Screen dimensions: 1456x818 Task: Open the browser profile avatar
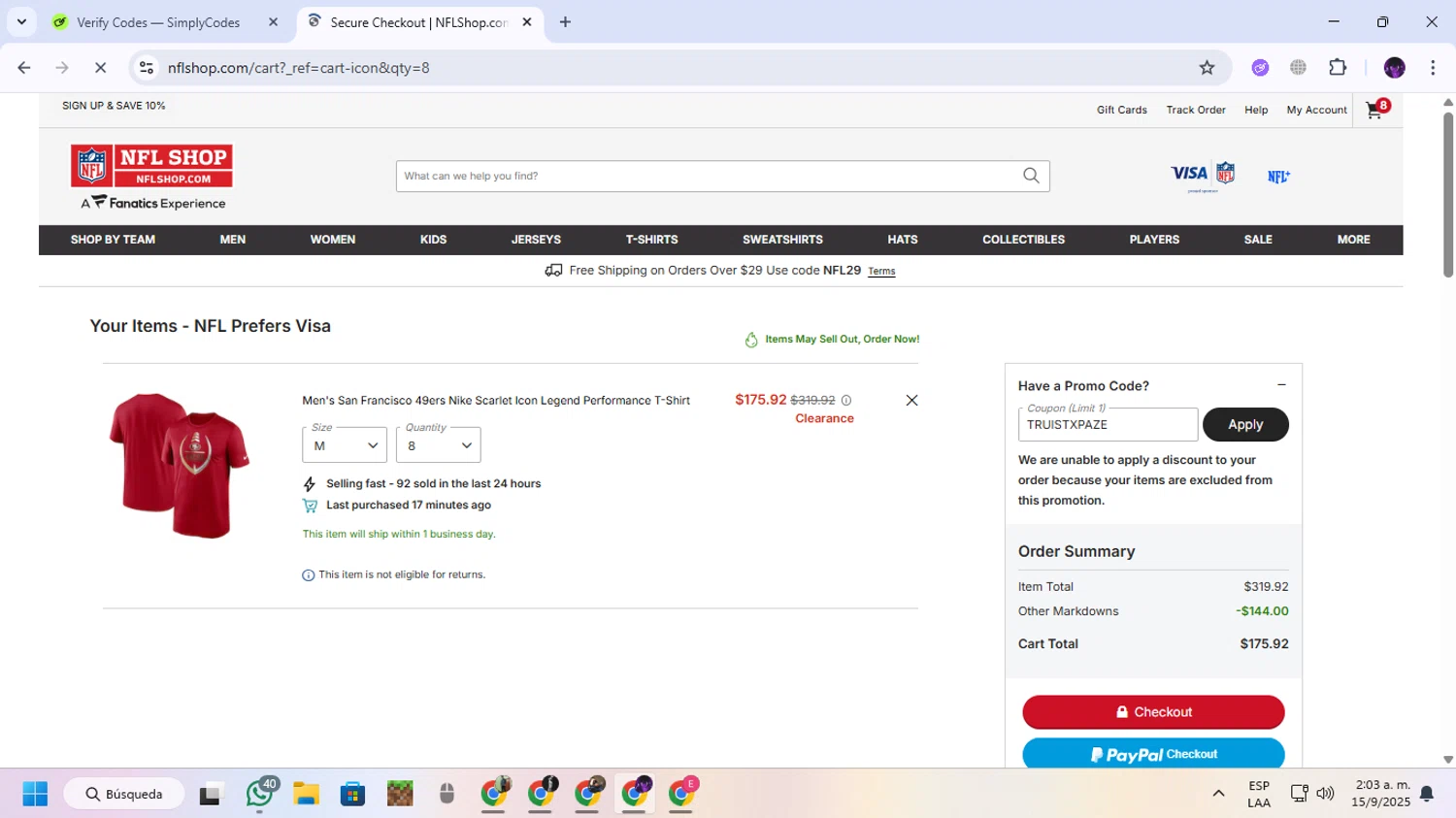coord(1395,68)
